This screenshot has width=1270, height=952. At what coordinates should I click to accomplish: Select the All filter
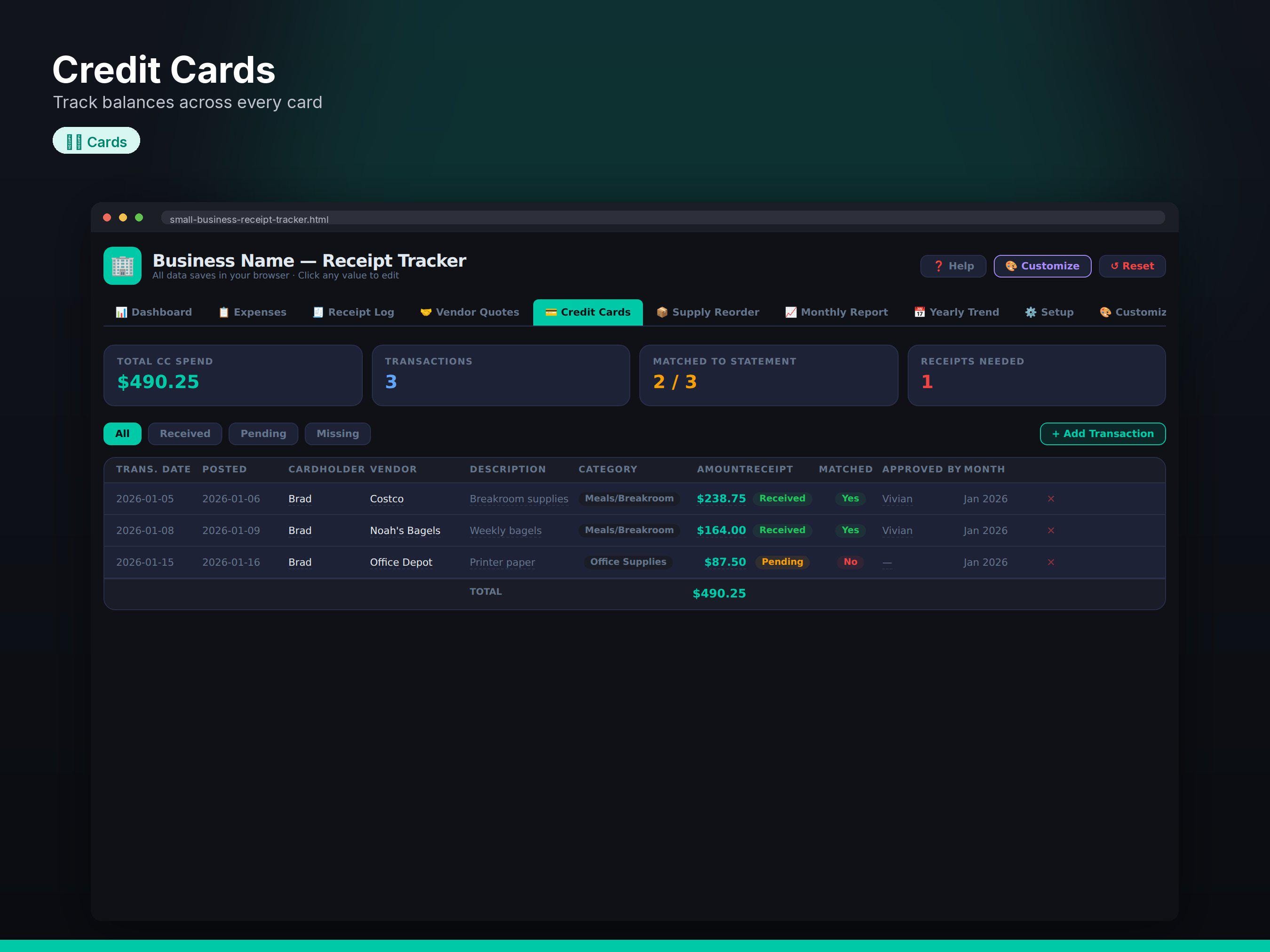122,434
